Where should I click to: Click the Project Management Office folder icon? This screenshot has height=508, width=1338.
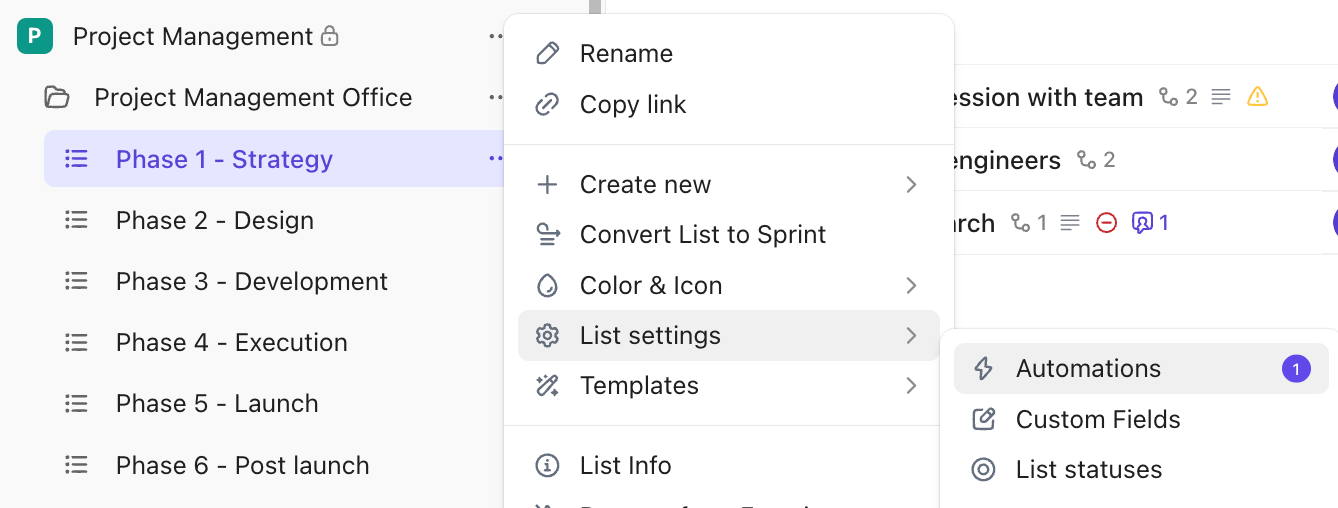57,98
